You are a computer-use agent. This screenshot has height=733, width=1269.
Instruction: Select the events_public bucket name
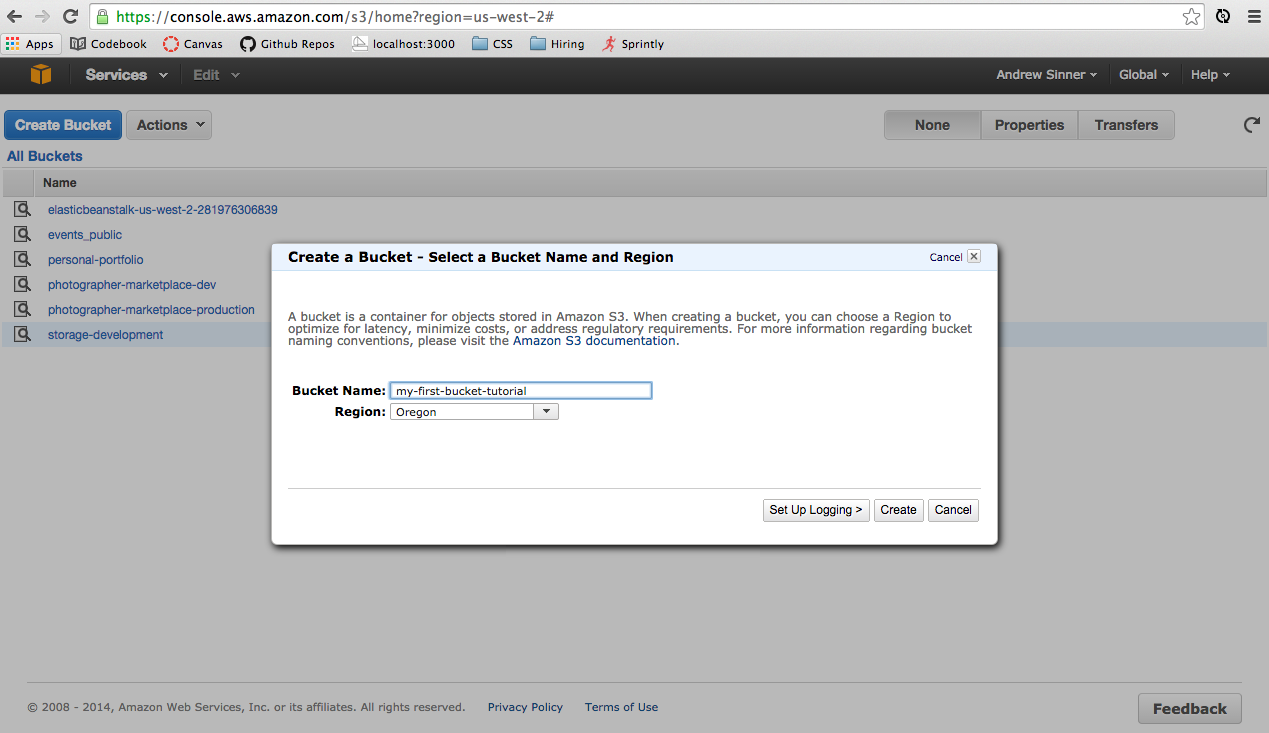tap(85, 235)
